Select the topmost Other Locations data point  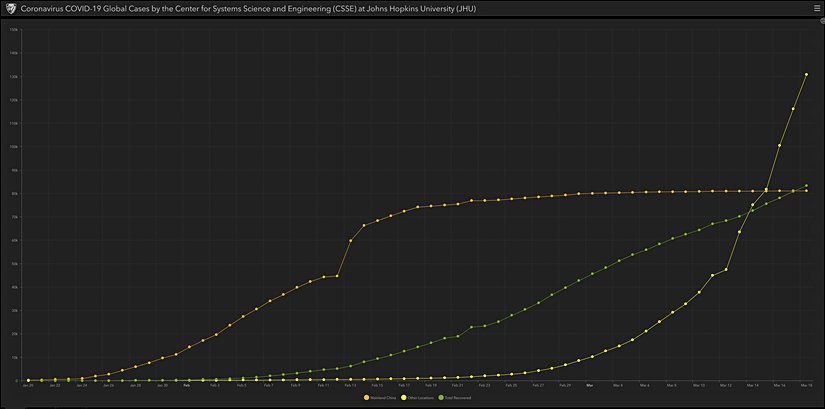[806, 74]
